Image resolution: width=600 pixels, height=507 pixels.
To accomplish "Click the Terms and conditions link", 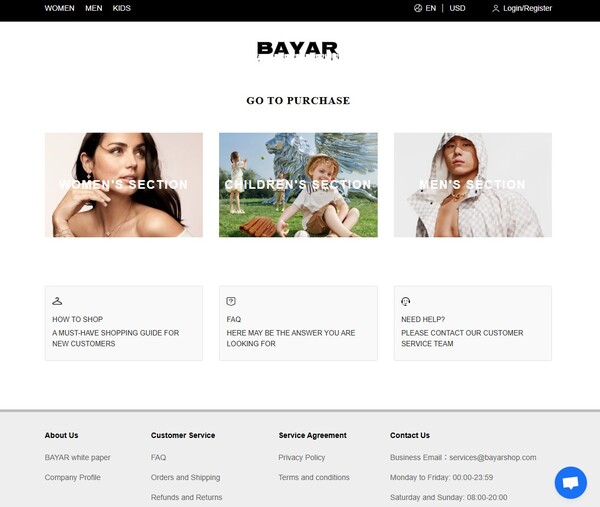I will (x=314, y=477).
